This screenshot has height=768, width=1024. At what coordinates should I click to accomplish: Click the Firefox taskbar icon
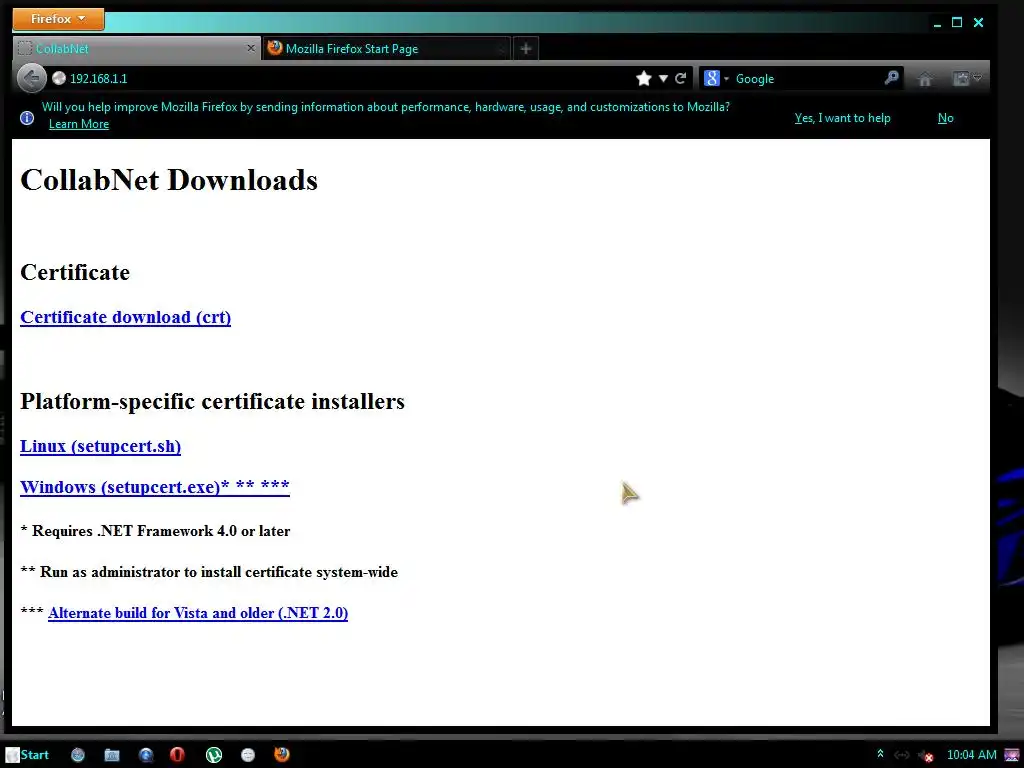click(281, 754)
